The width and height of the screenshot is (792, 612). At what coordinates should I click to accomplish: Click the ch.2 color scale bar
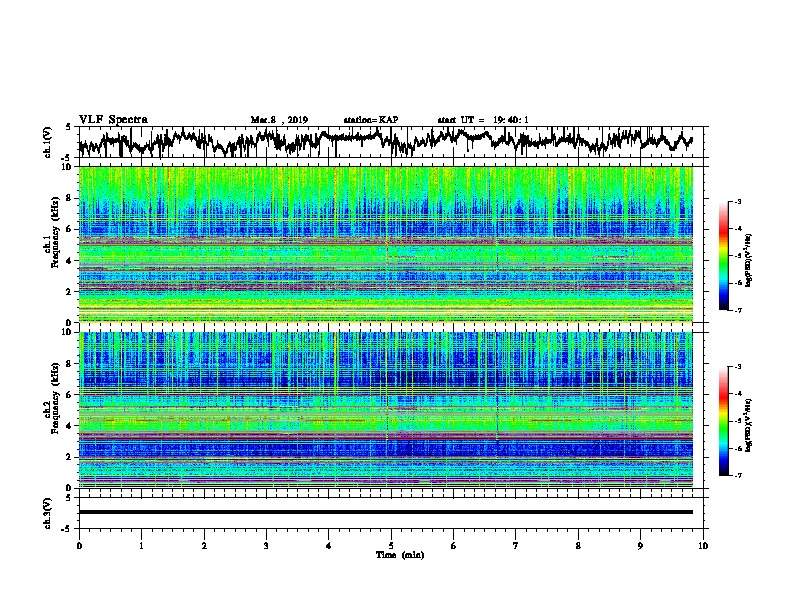[x=724, y=421]
